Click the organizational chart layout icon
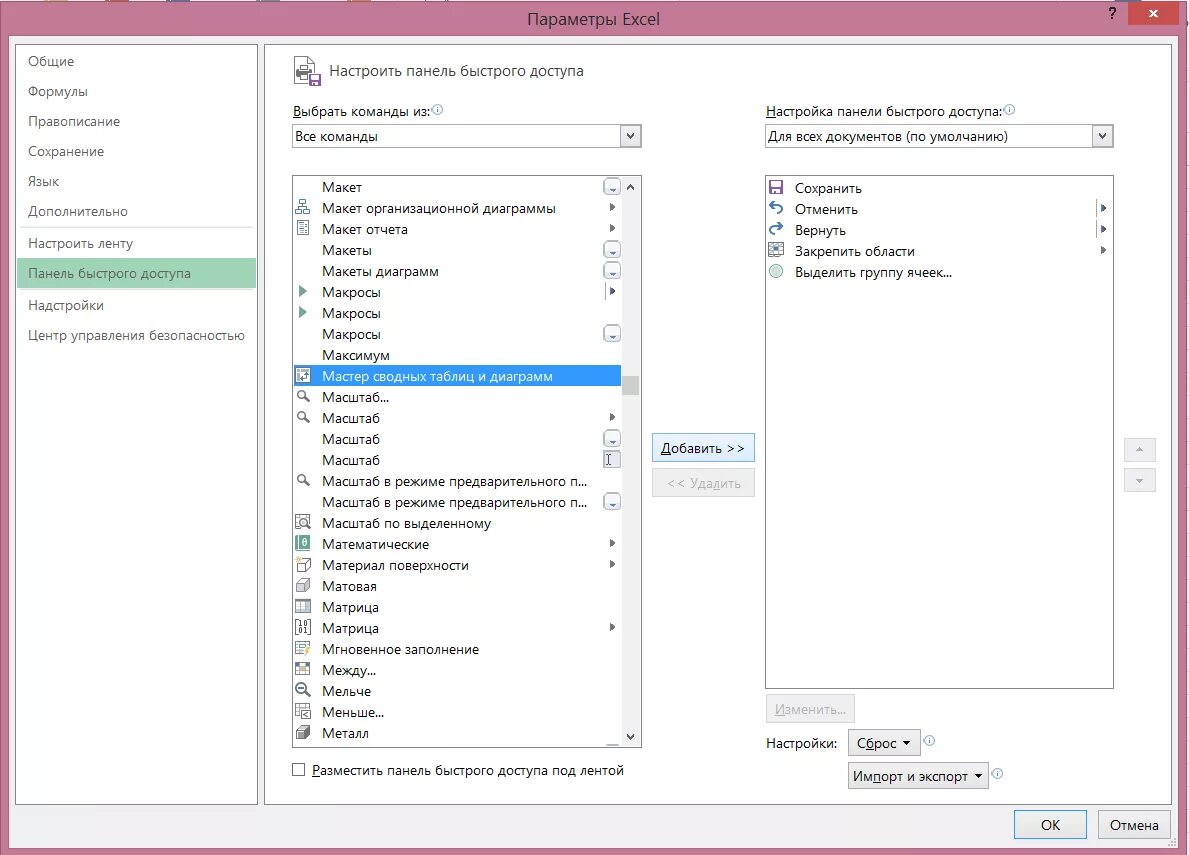This screenshot has height=855, width=1189. tap(303, 207)
